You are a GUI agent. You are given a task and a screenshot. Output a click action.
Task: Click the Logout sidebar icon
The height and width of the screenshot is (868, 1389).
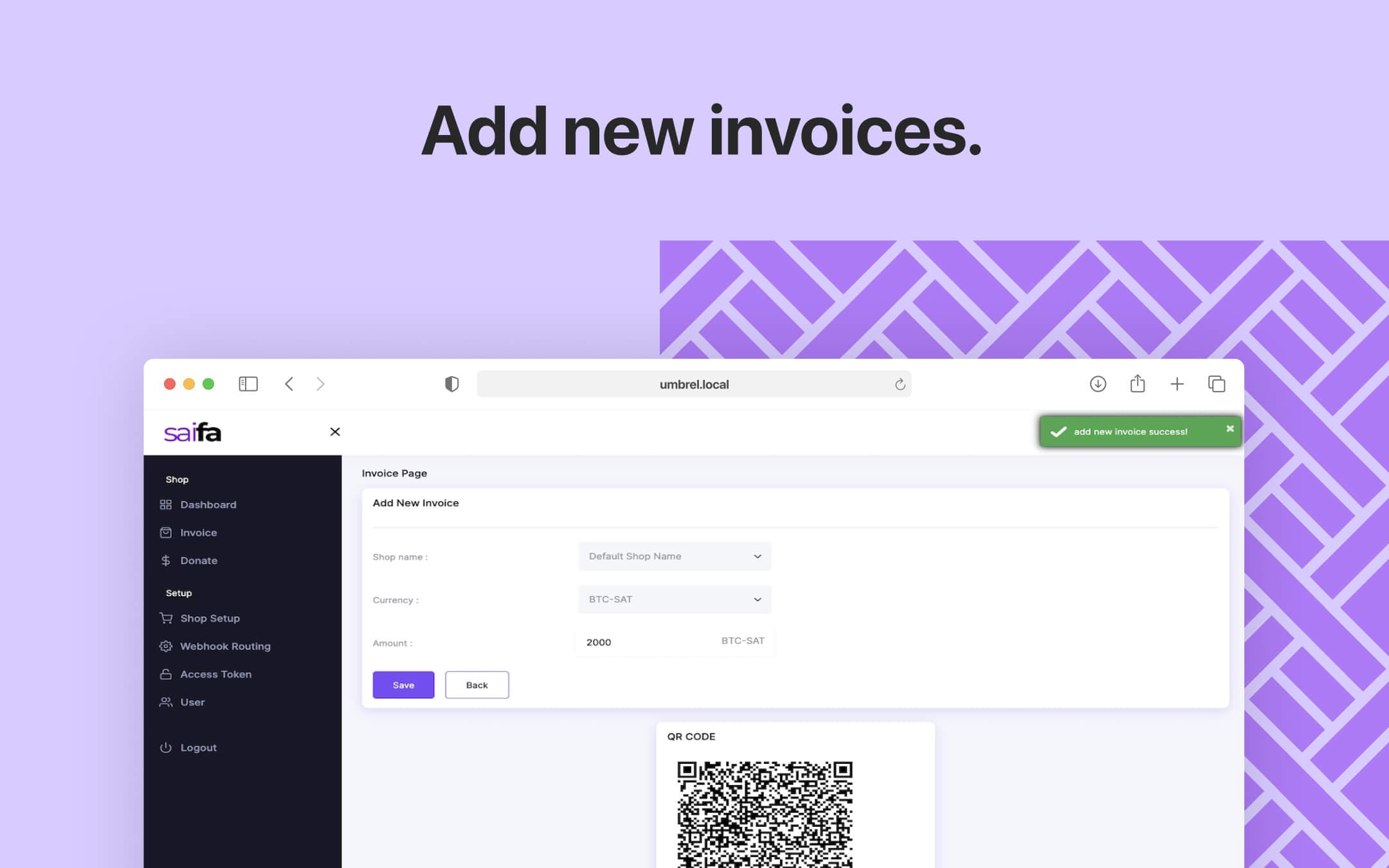coord(165,748)
